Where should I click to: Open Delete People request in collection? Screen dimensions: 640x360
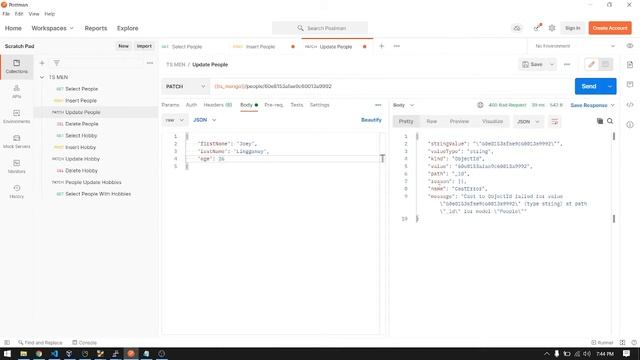[x=82, y=124]
